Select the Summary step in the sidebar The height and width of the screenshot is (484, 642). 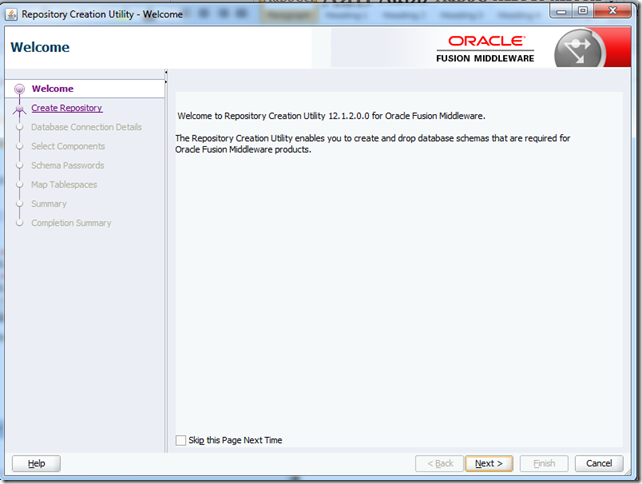pos(49,204)
